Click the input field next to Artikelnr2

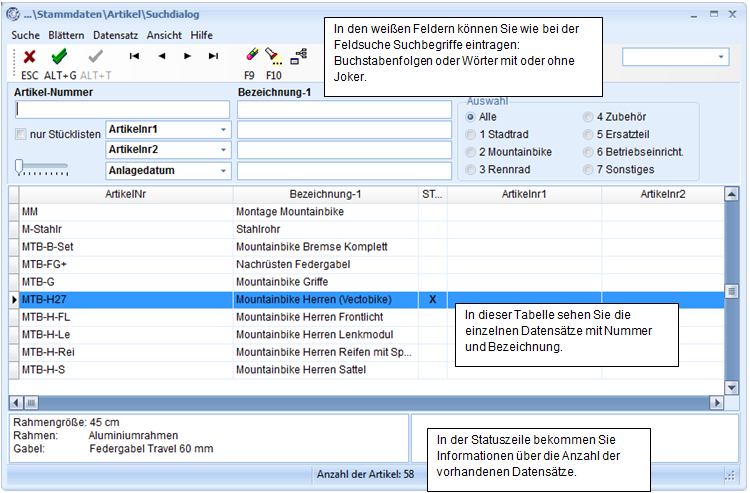(344, 150)
